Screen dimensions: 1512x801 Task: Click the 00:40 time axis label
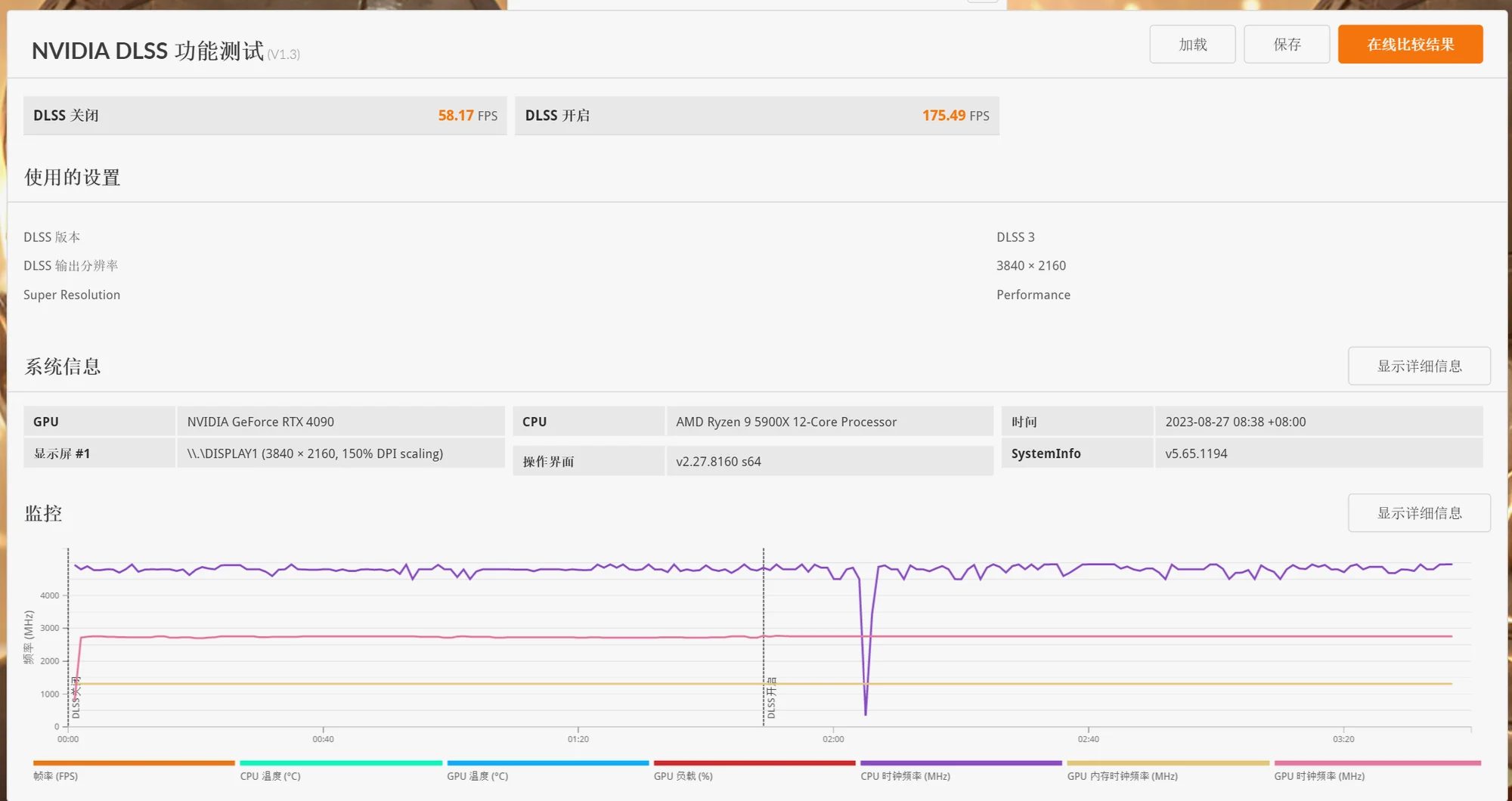point(323,739)
